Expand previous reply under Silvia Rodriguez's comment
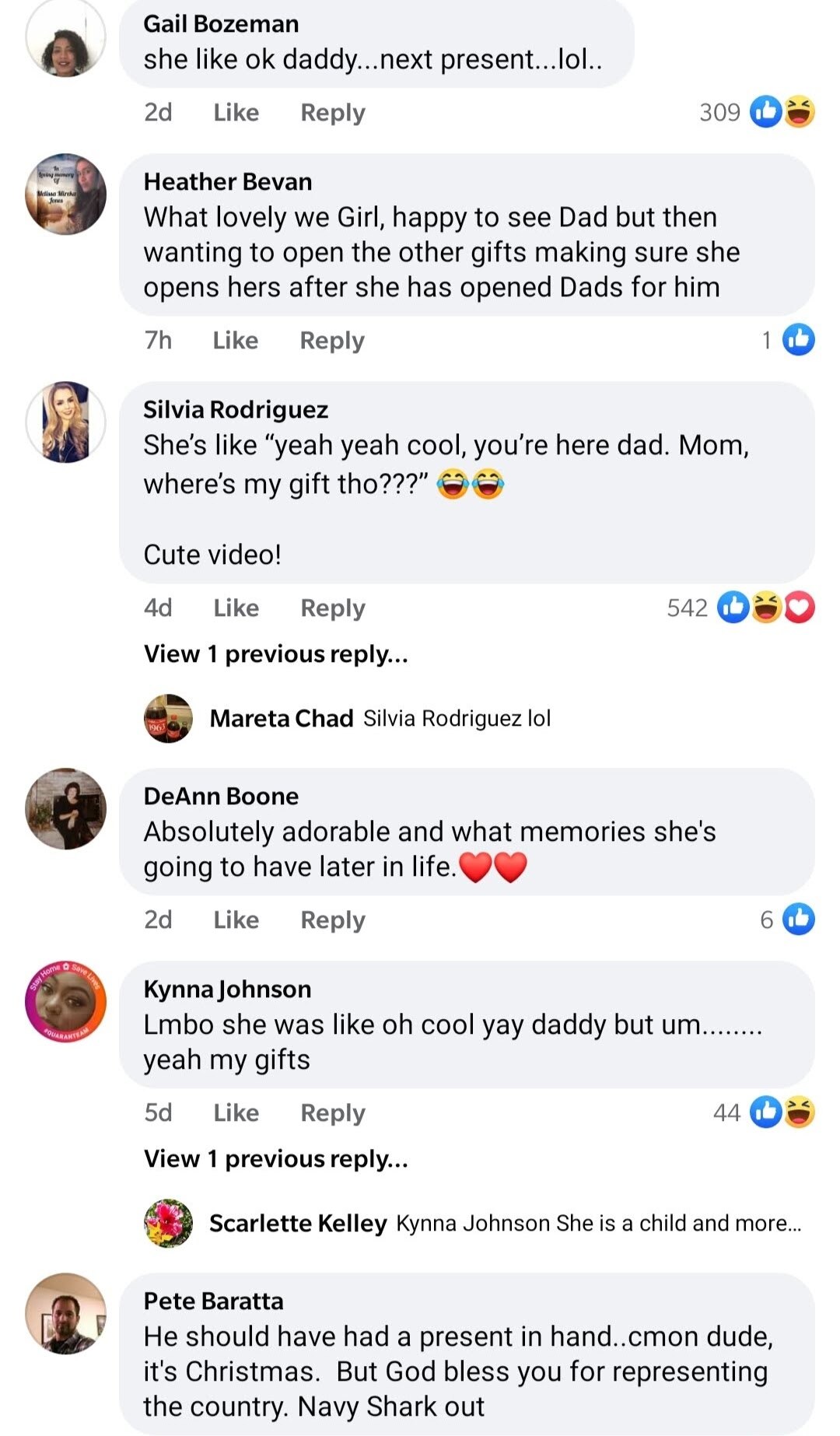The height and width of the screenshot is (1436, 840). click(x=276, y=654)
